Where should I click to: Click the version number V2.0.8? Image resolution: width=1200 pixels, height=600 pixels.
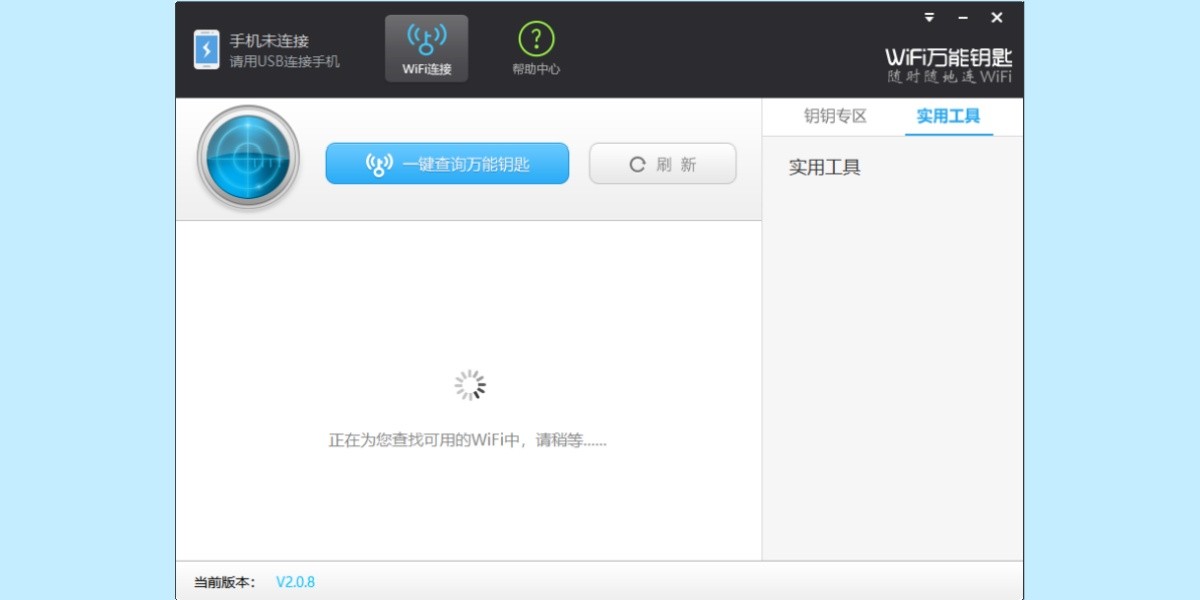click(x=295, y=582)
